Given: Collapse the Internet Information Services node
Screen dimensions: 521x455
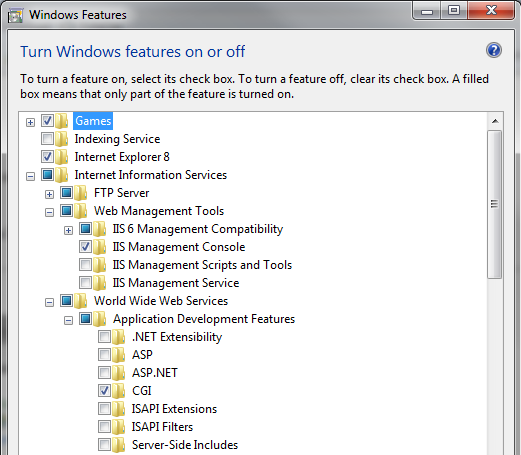Looking at the screenshot, I should tap(30, 176).
